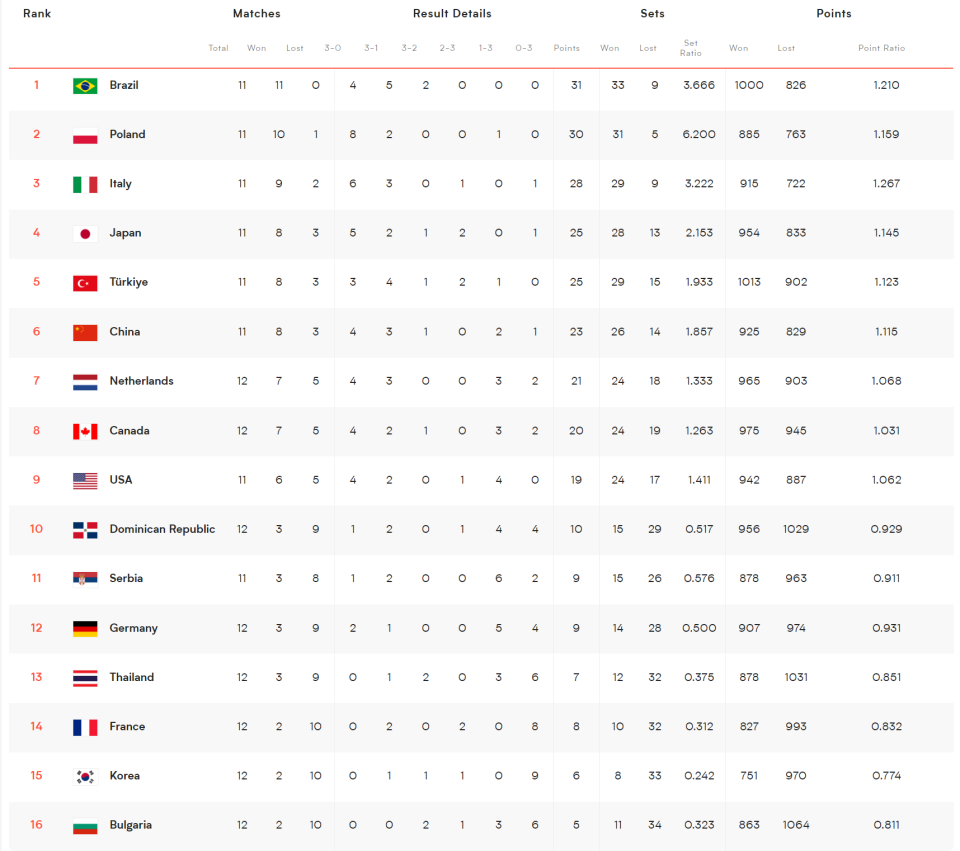
Task: Click the Dominican Republic flag icon
Action: click(85, 530)
